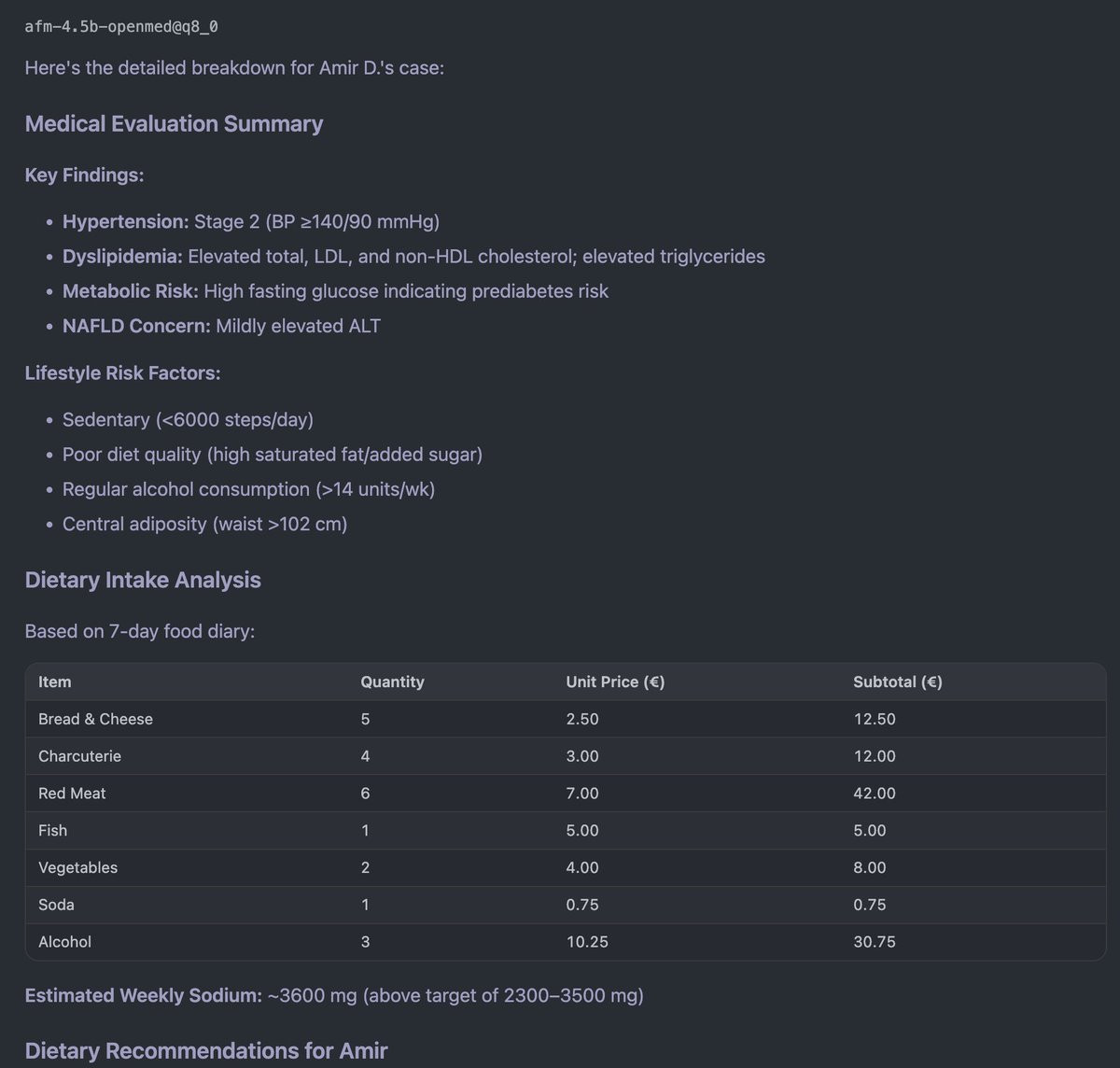The width and height of the screenshot is (1120, 1068).
Task: Click the Quantity column header
Action: click(392, 682)
